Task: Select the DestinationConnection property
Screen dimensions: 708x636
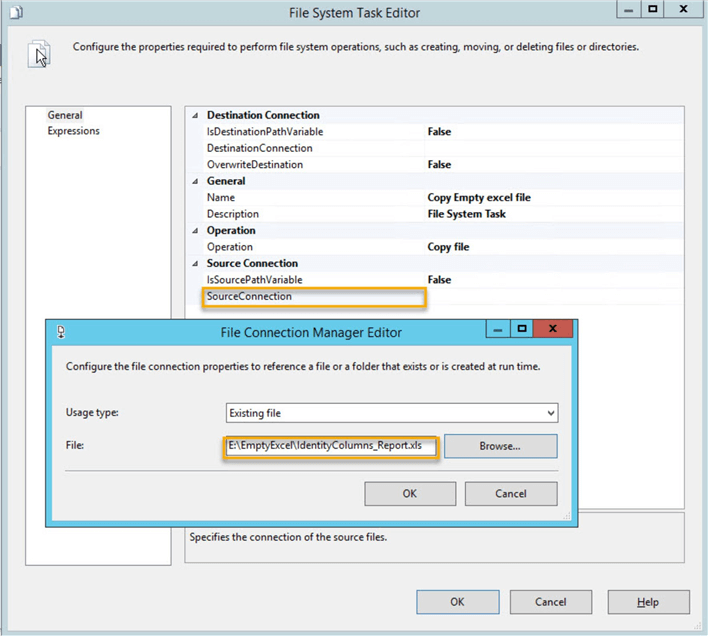Action: tap(260, 148)
